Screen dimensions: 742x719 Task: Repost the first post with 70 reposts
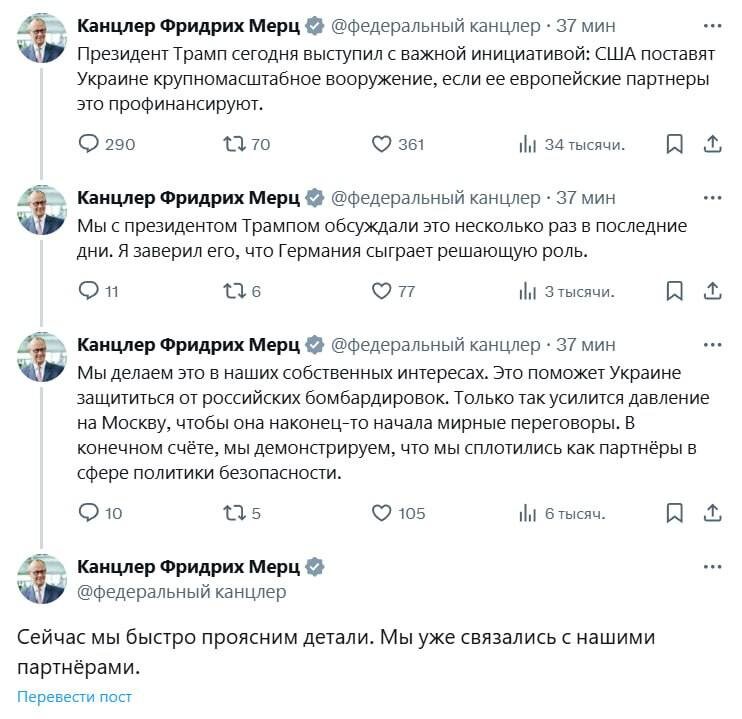pos(231,145)
